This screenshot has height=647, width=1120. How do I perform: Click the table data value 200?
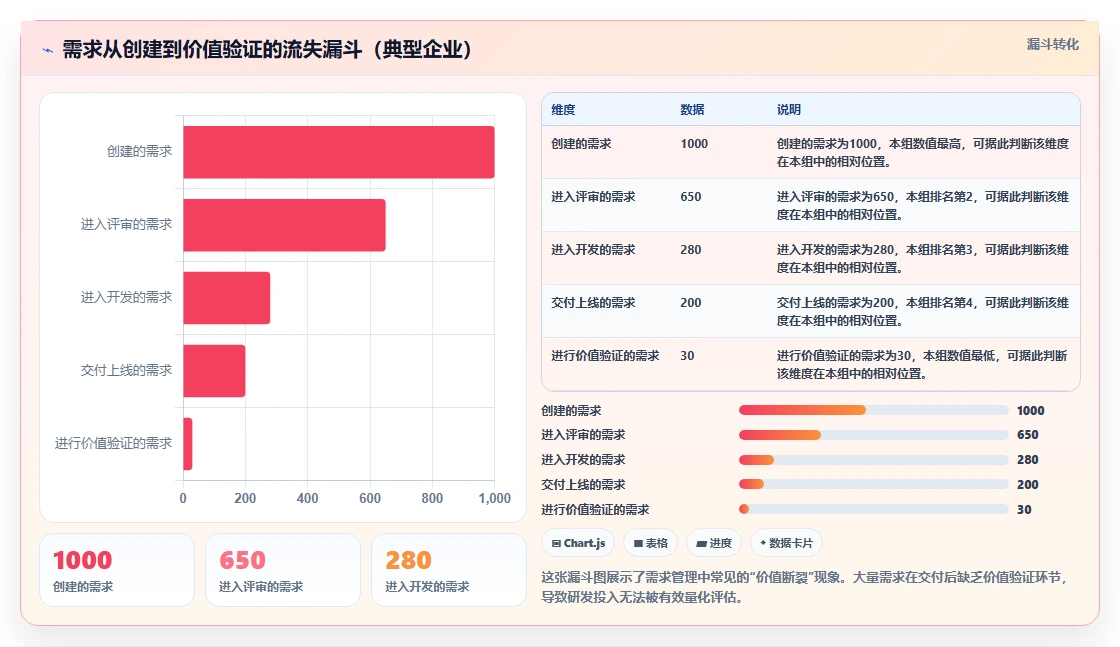pyautogui.click(x=691, y=302)
